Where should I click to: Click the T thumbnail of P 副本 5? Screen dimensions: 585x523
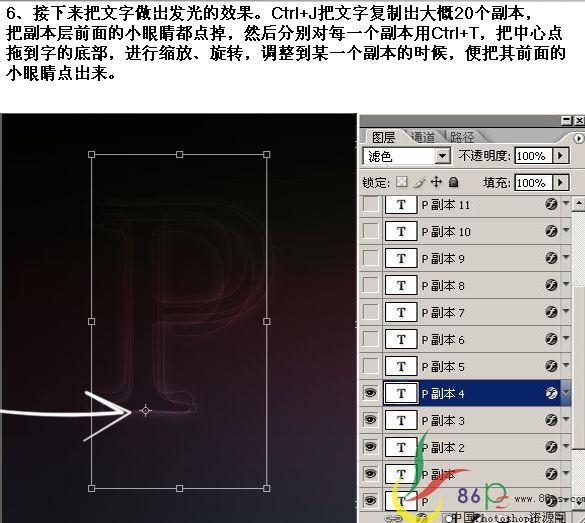pyautogui.click(x=401, y=366)
